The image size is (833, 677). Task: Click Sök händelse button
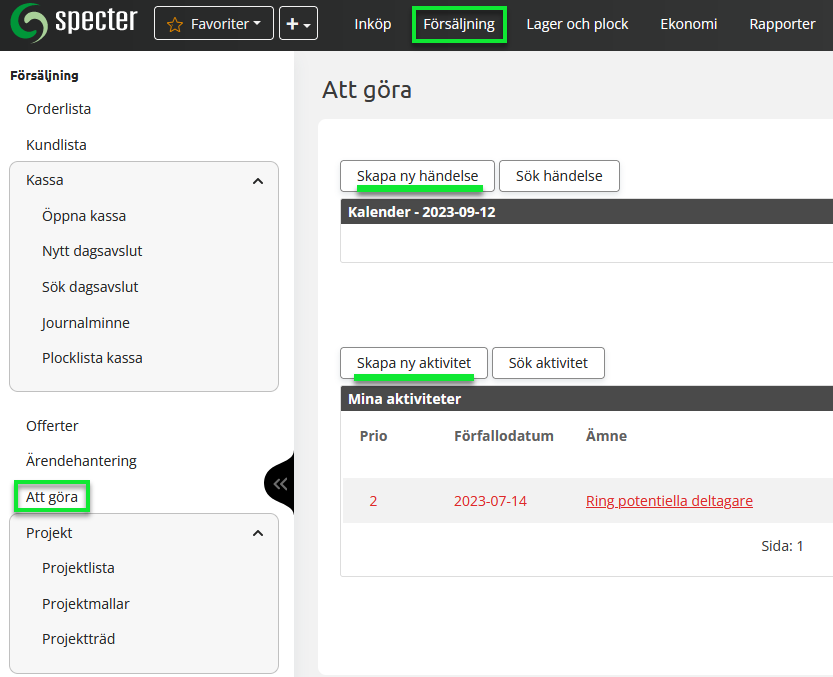pyautogui.click(x=559, y=175)
